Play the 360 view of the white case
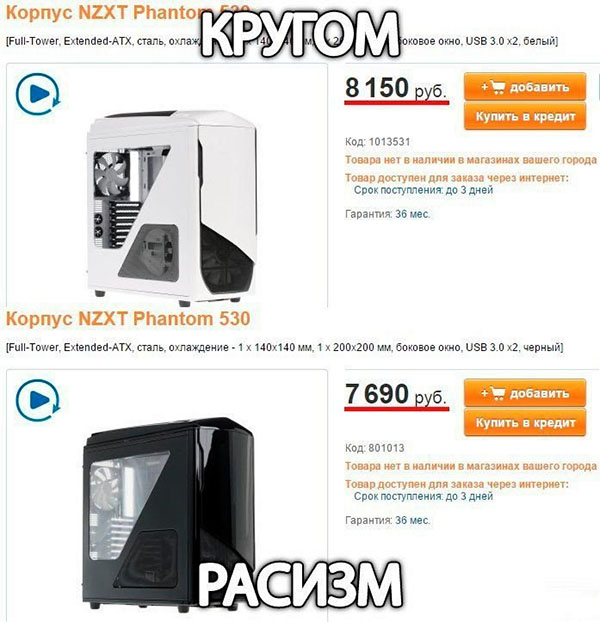The image size is (600, 622). (x=38, y=94)
